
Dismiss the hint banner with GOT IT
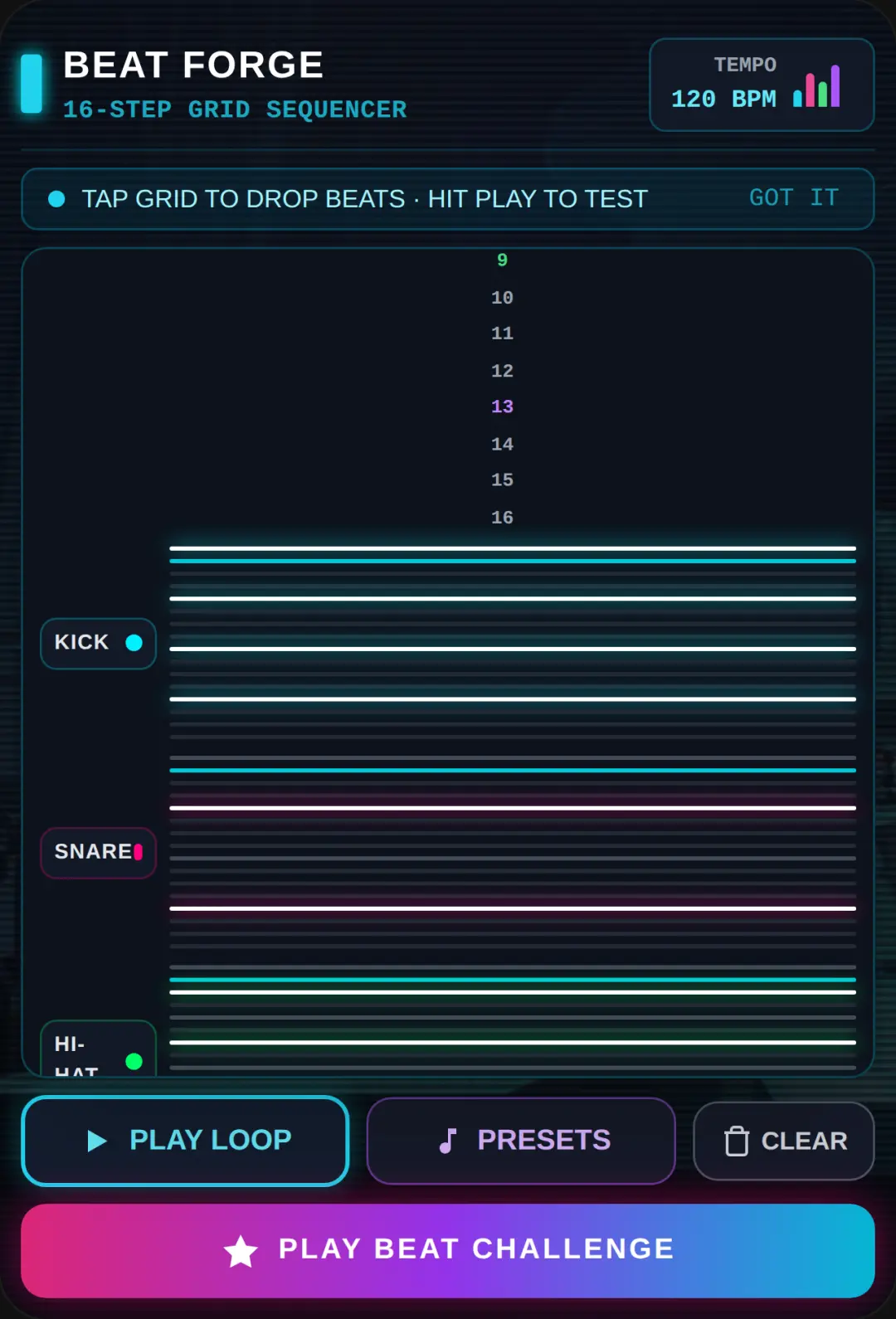794,198
